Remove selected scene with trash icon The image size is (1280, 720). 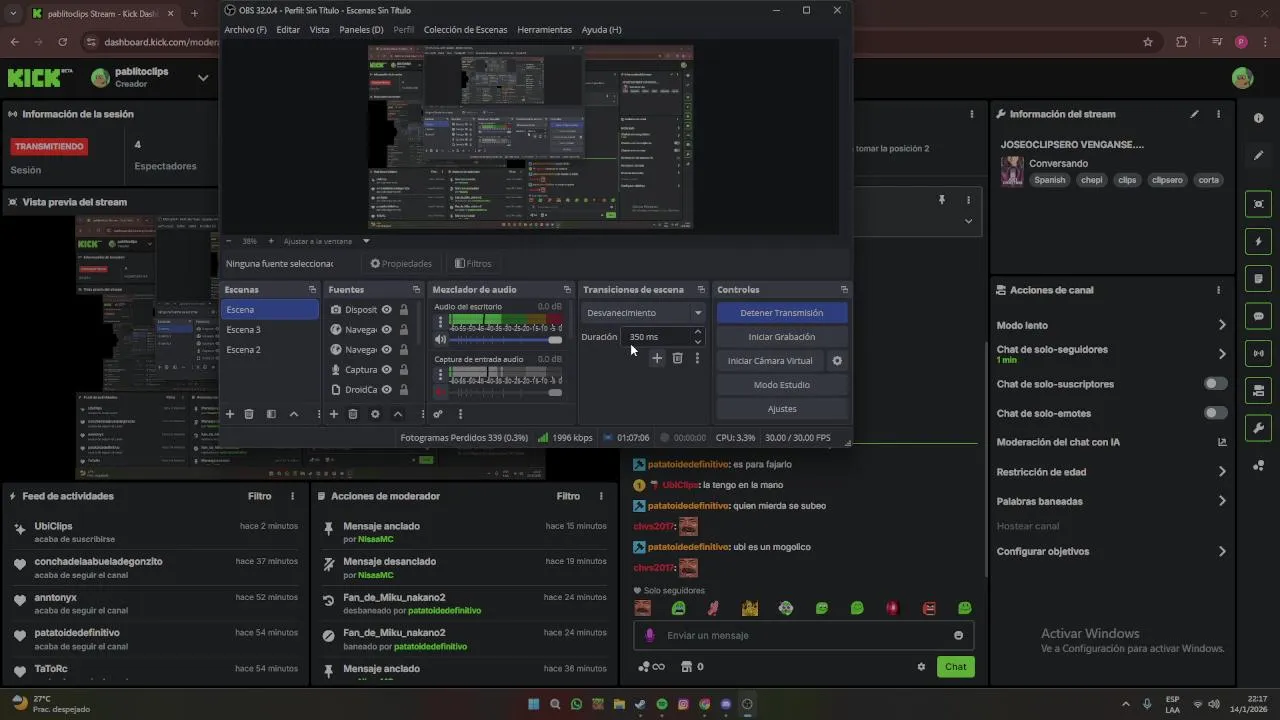coord(249,414)
